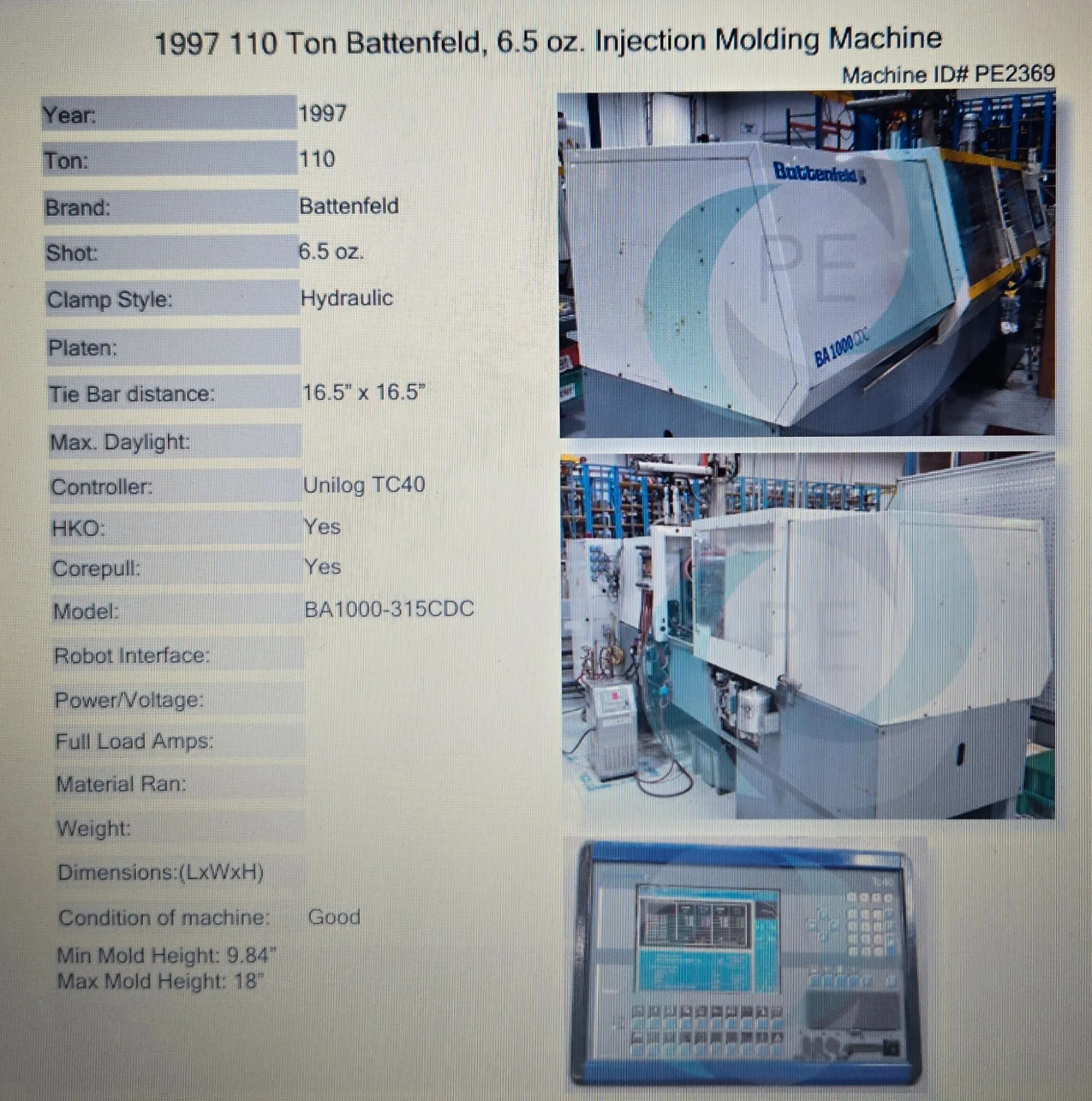Screen dimensions: 1092x1101
Task: Click the condition value 'Good'
Action: pyautogui.click(x=334, y=917)
